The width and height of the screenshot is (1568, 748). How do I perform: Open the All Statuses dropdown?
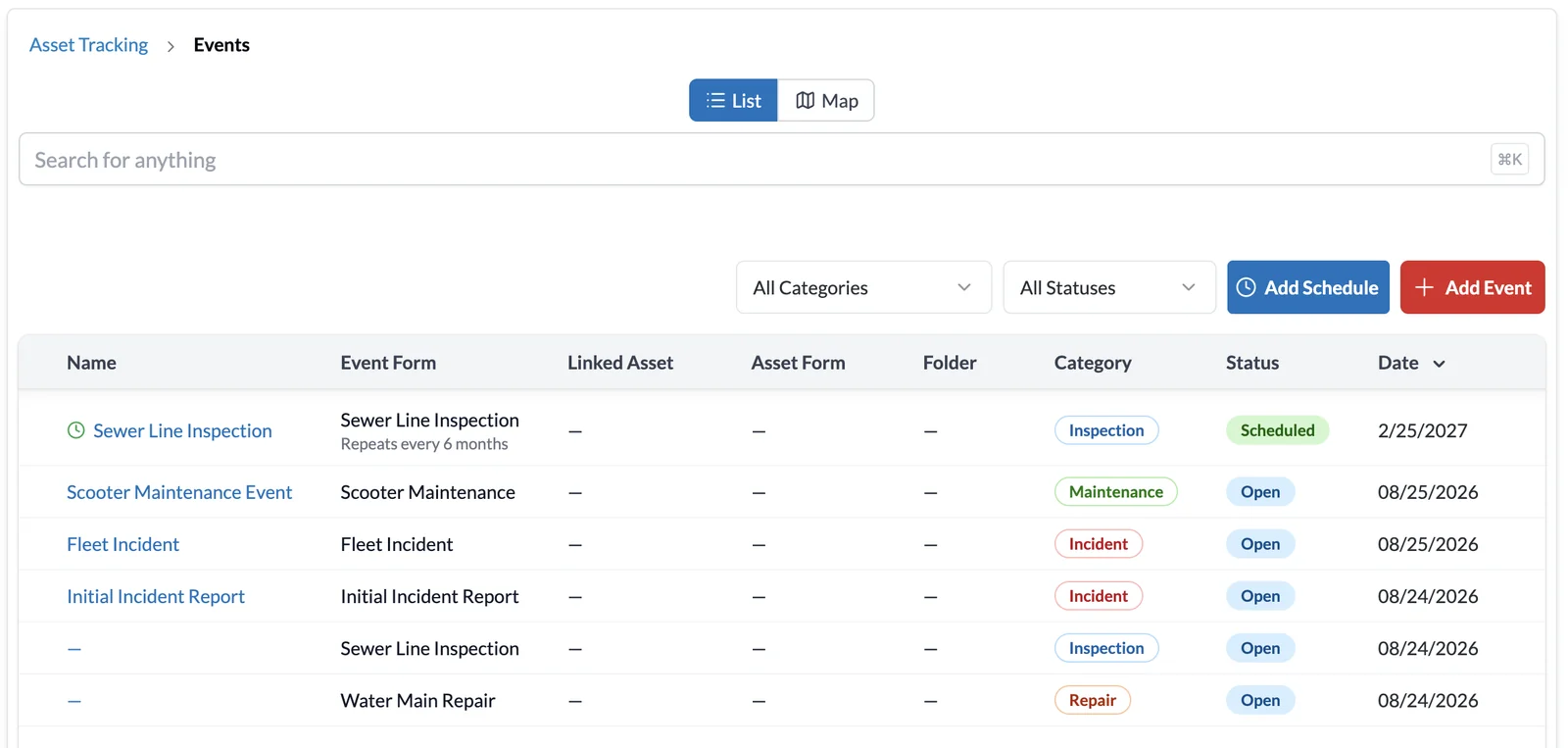[1109, 287]
